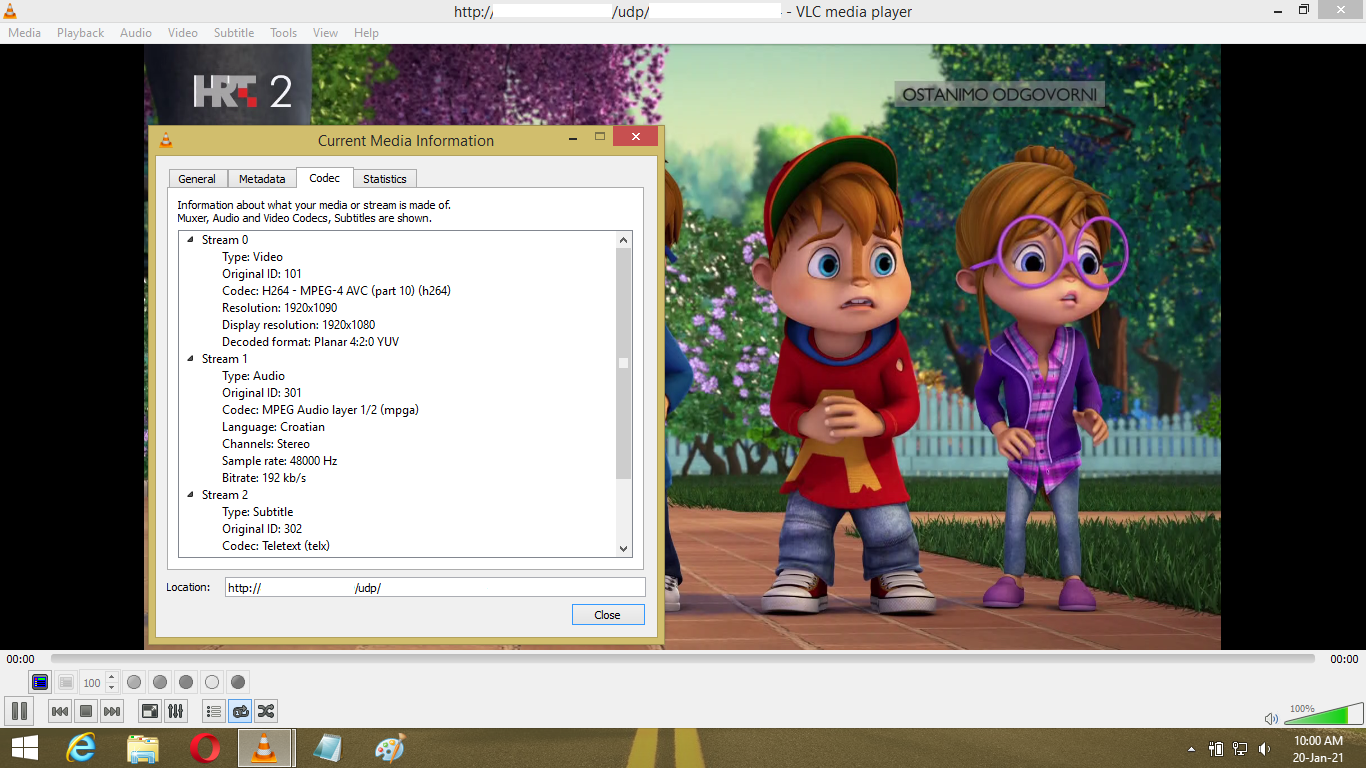Image resolution: width=1366 pixels, height=768 pixels.
Task: Toggle the shuffle random button
Action: point(266,711)
